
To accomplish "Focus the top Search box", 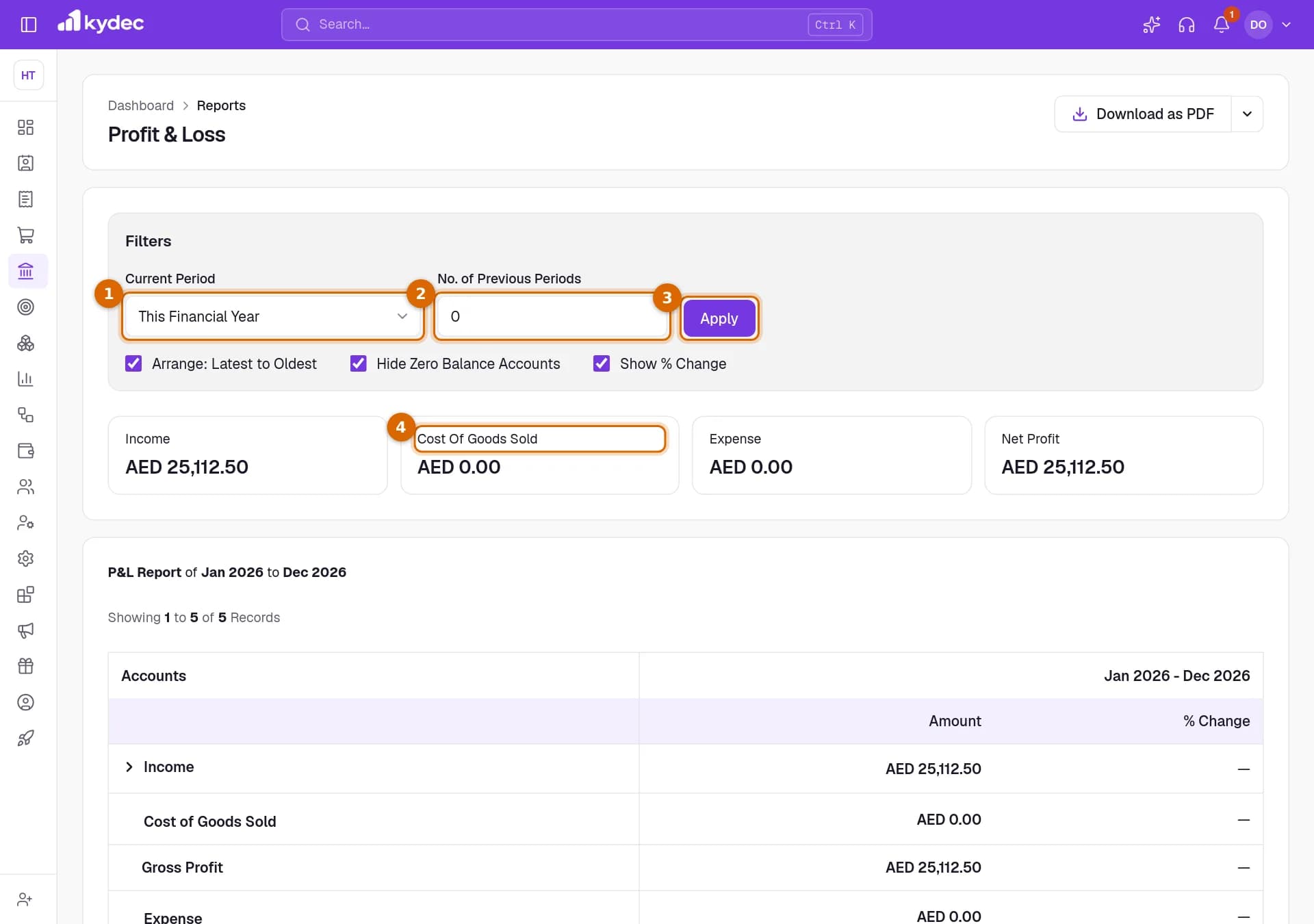I will pos(576,25).
